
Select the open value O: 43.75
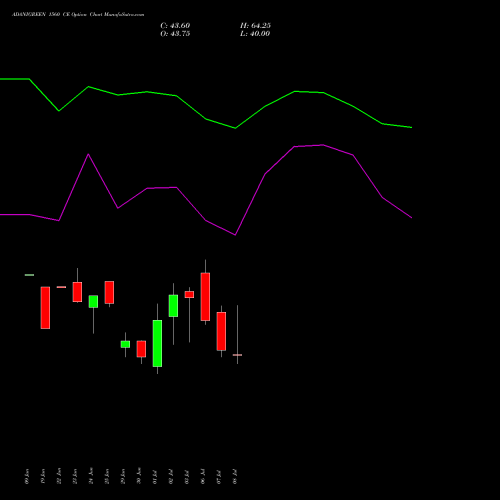click(x=175, y=34)
